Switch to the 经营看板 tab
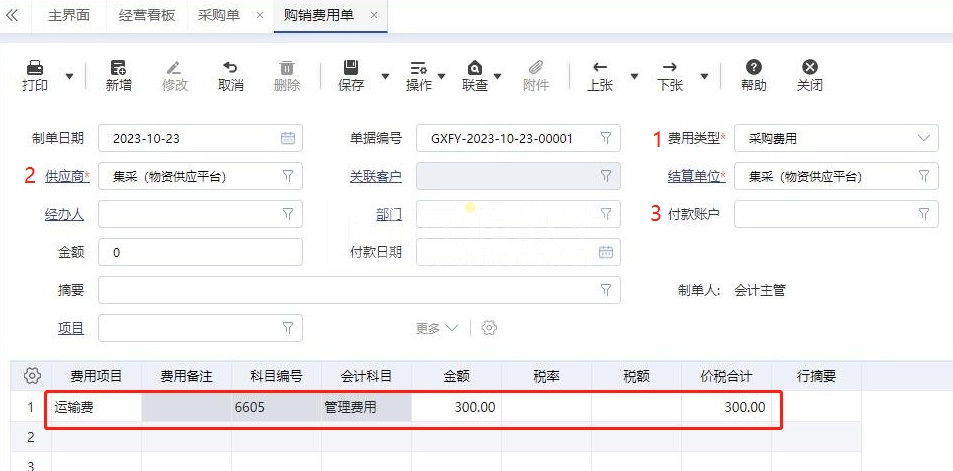Viewport: 953px width, 471px height. pos(147,16)
